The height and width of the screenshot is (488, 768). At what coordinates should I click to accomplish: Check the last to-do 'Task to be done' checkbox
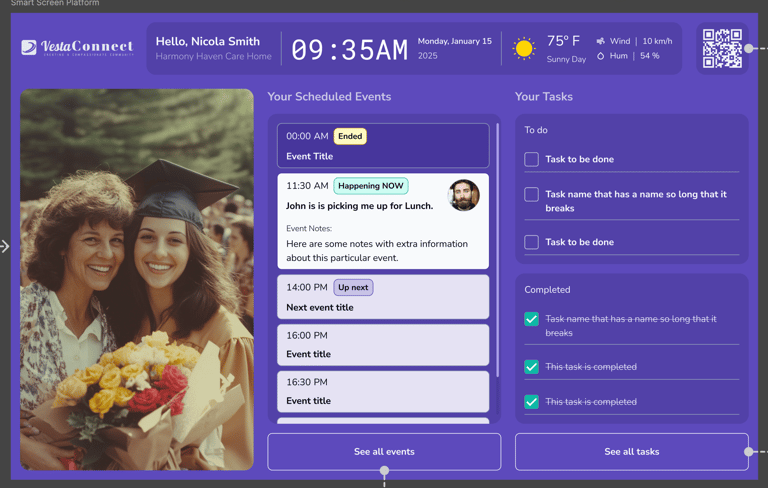pos(531,242)
